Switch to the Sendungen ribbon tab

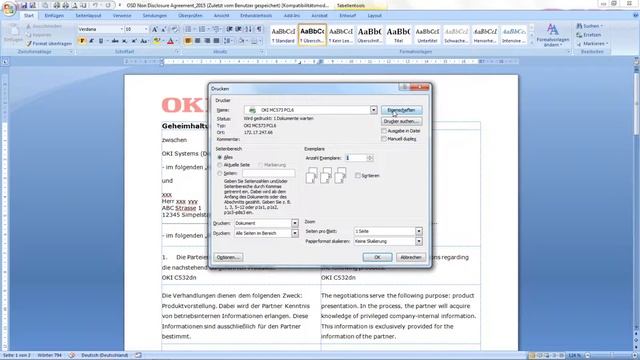click(x=155, y=16)
